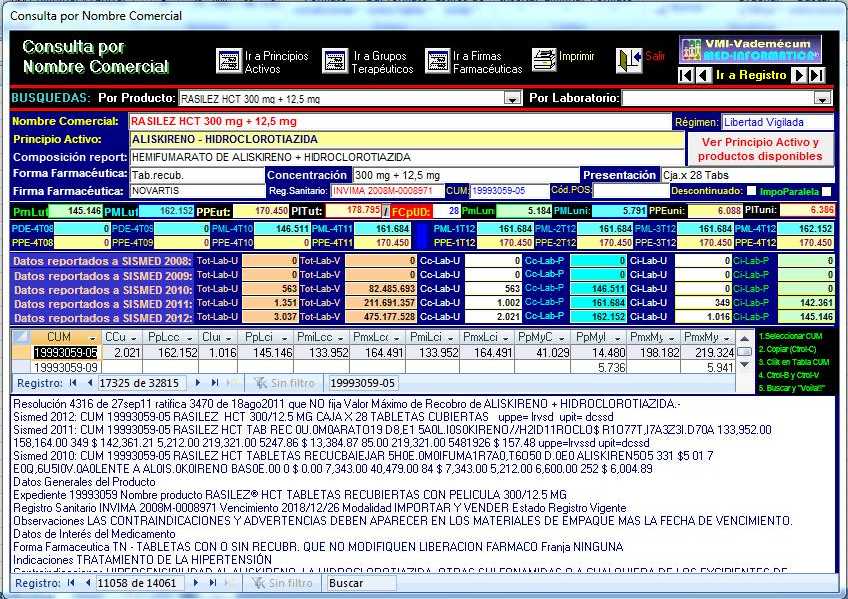
Task: Click Ver Principio Activo y productos disponibles
Action: 760,149
